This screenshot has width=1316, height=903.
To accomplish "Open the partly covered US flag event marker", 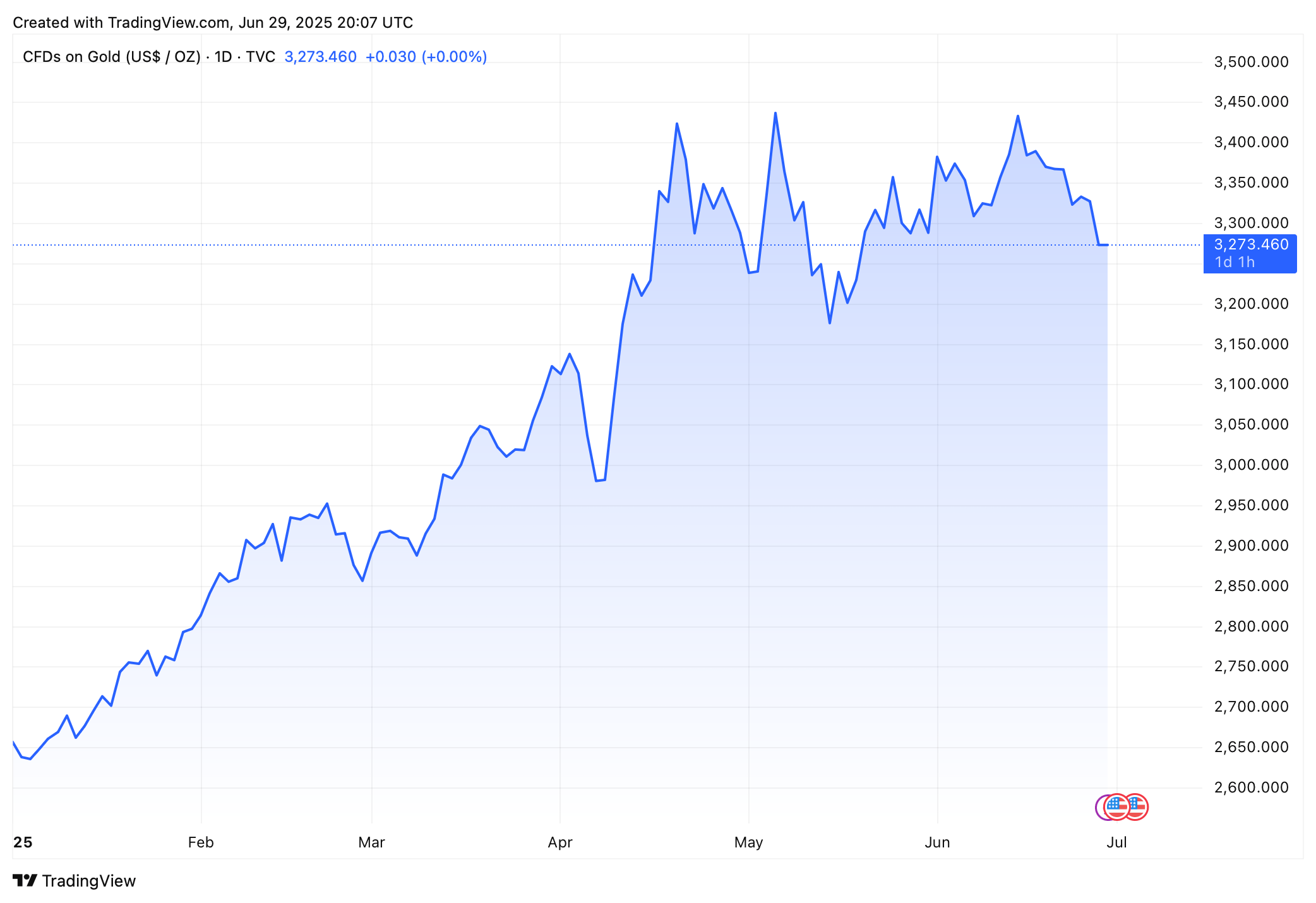I will (1139, 807).
